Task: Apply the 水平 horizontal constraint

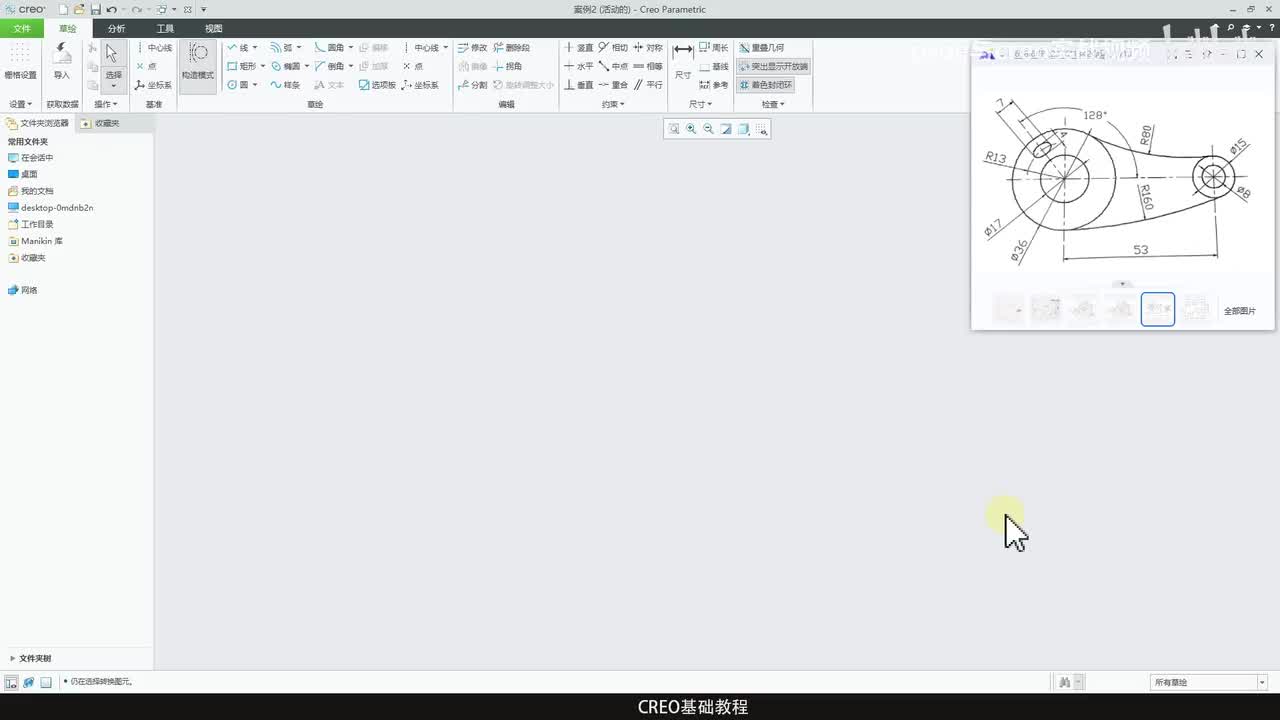Action: point(578,66)
